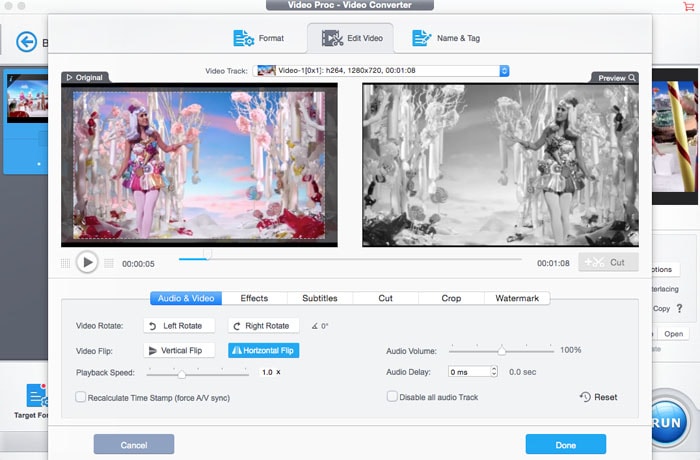
Task: Open the Watermark subtab
Action: [x=517, y=298]
